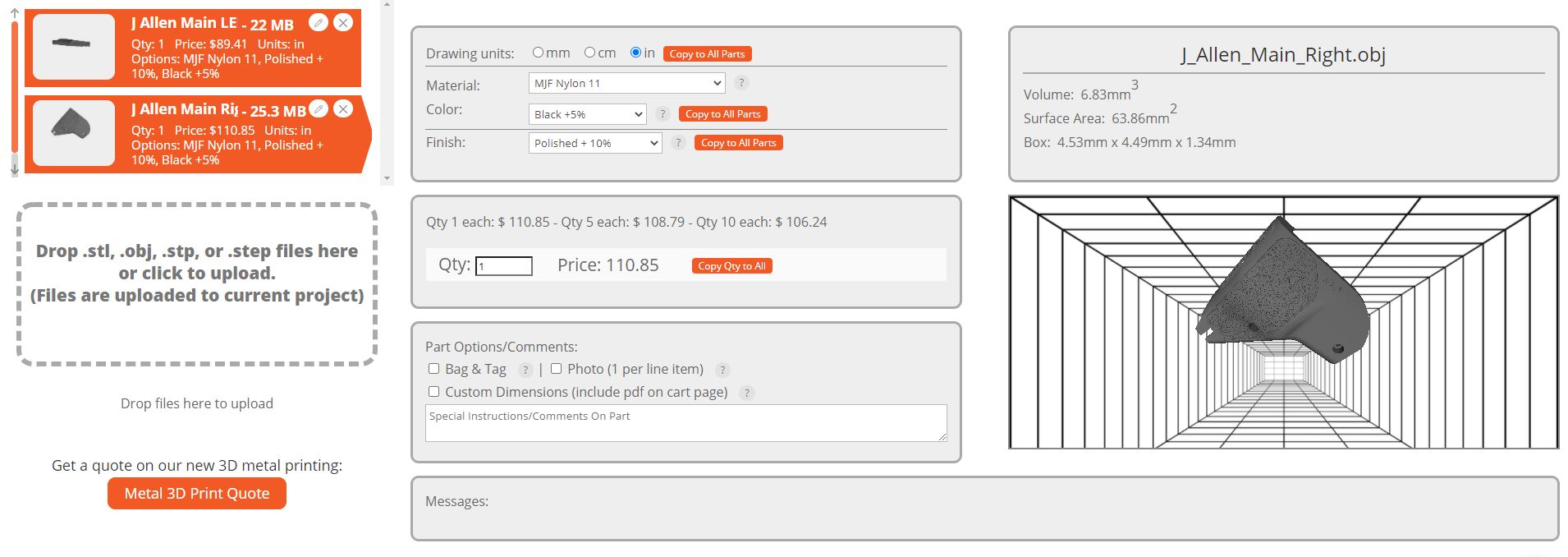Show help for the Finish option
The image size is (1568, 557).
point(678,143)
